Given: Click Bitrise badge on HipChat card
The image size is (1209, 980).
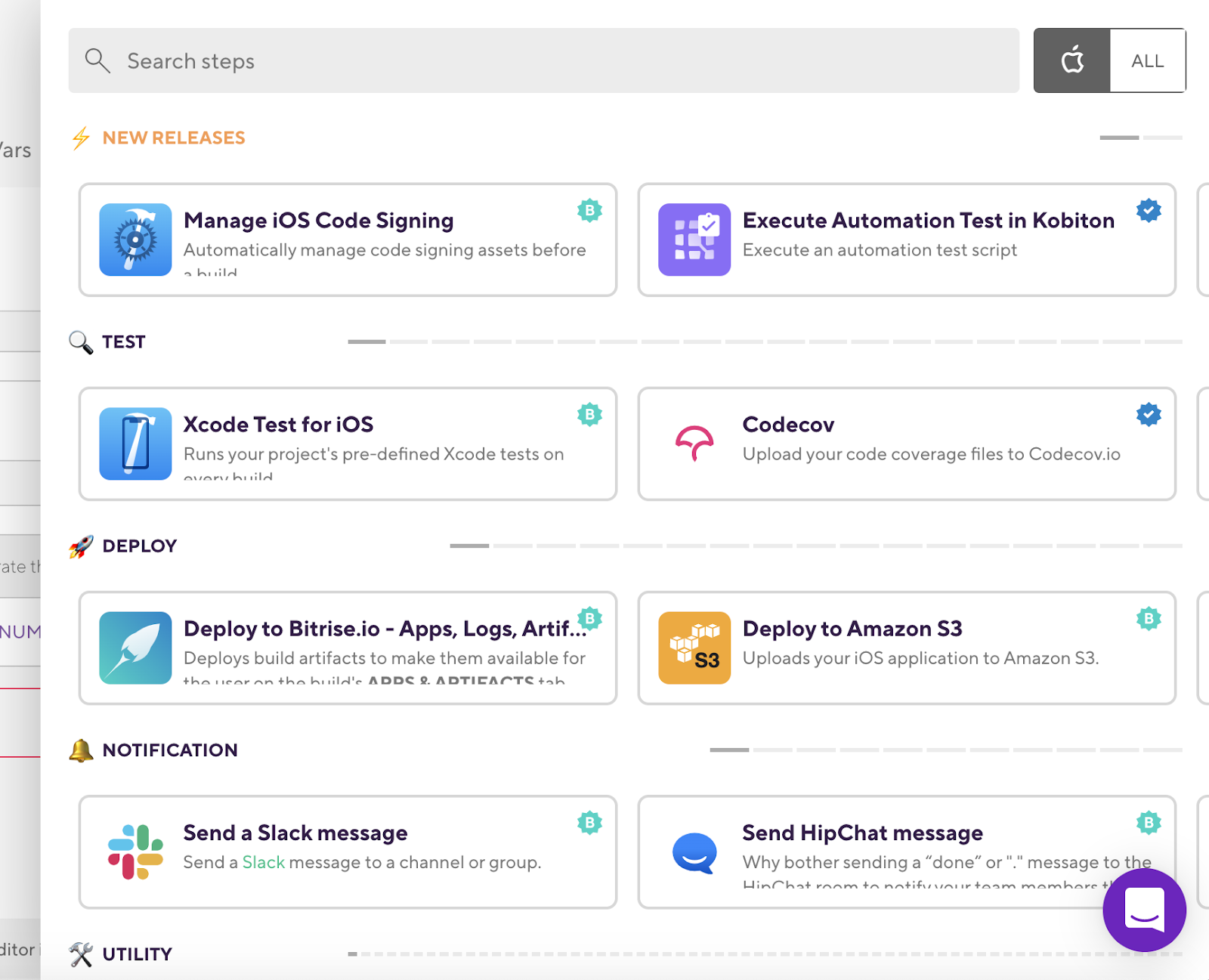Looking at the screenshot, I should pos(1149,822).
